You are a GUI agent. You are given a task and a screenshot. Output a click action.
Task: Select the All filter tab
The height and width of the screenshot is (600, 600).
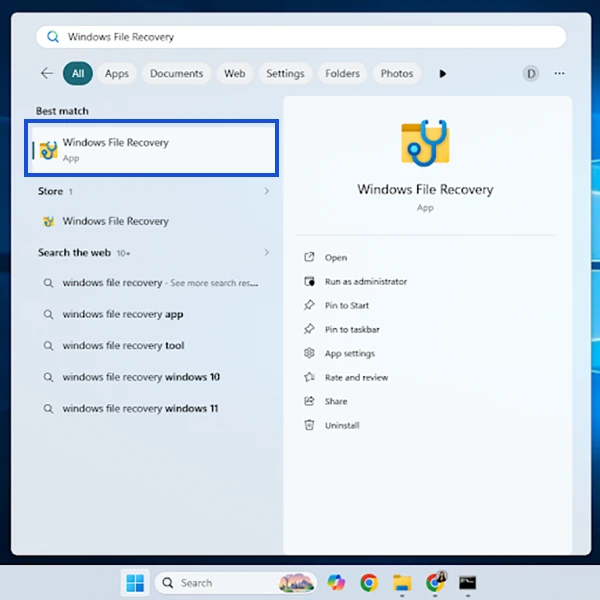[x=78, y=73]
